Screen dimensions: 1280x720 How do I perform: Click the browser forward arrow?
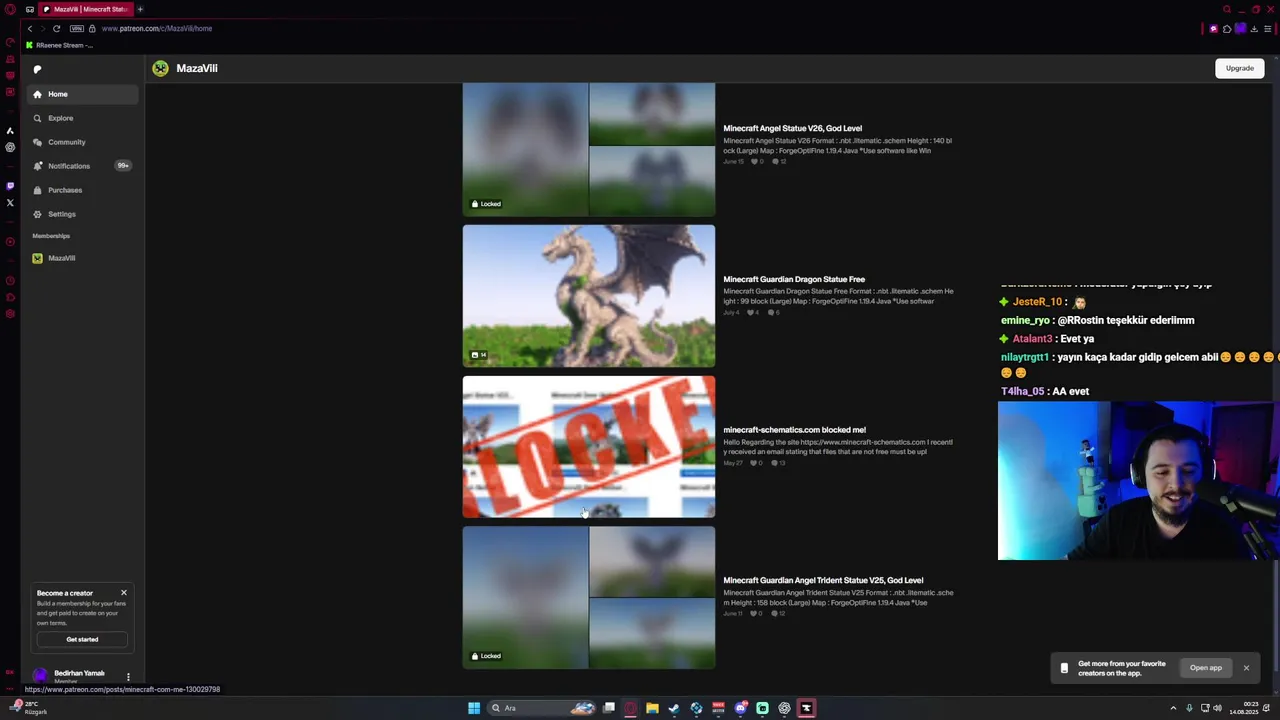click(43, 28)
